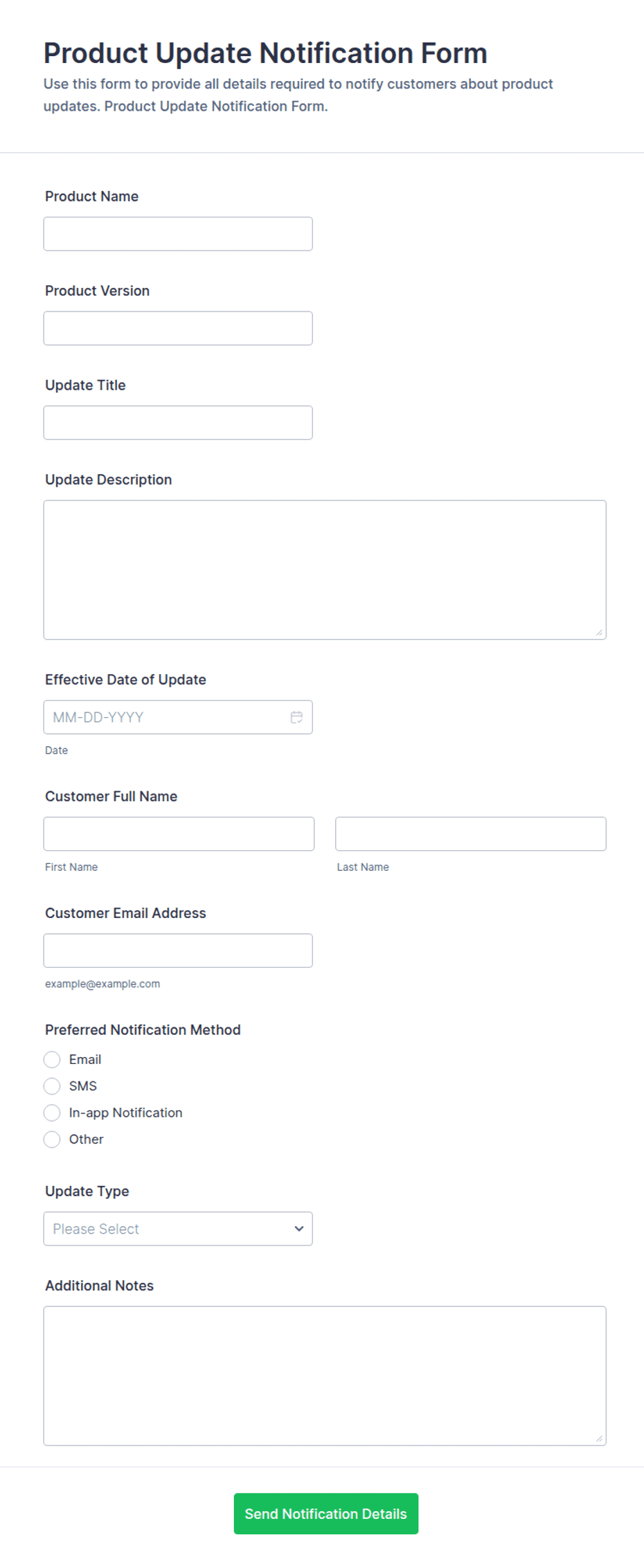This screenshot has width=644, height=1568.
Task: Click Send Notification Details button
Action: [x=325, y=1513]
